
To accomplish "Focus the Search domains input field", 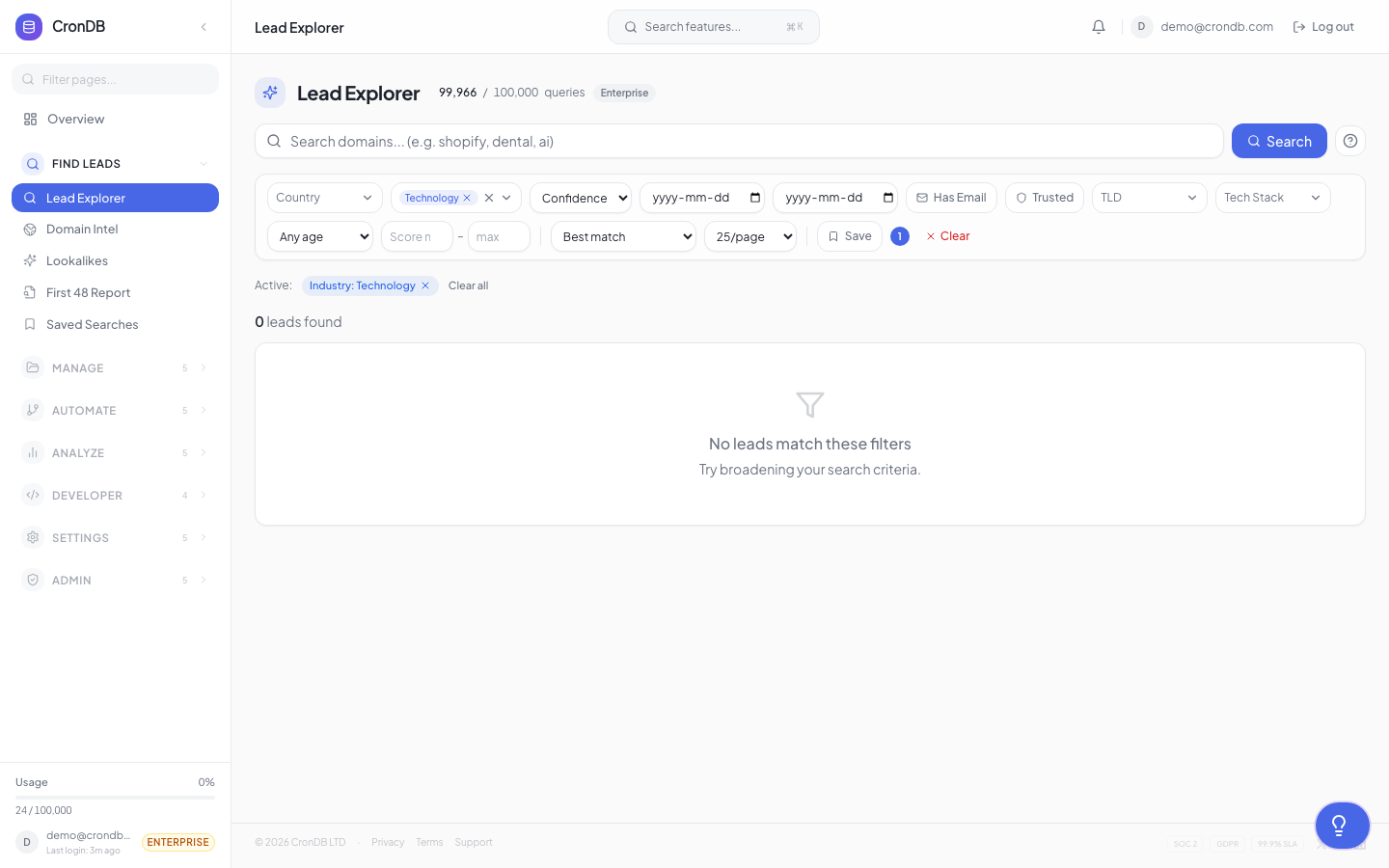I will tap(739, 141).
